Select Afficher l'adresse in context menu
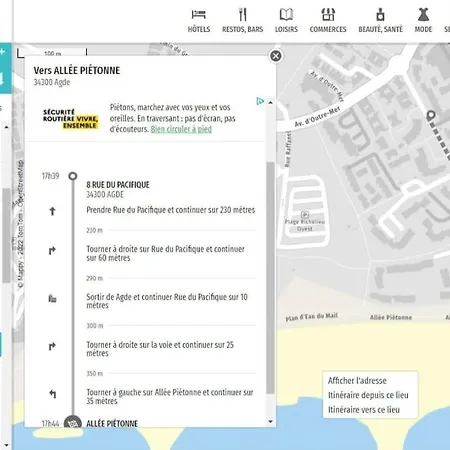Screen dimensions: 450x450 pyautogui.click(x=357, y=381)
